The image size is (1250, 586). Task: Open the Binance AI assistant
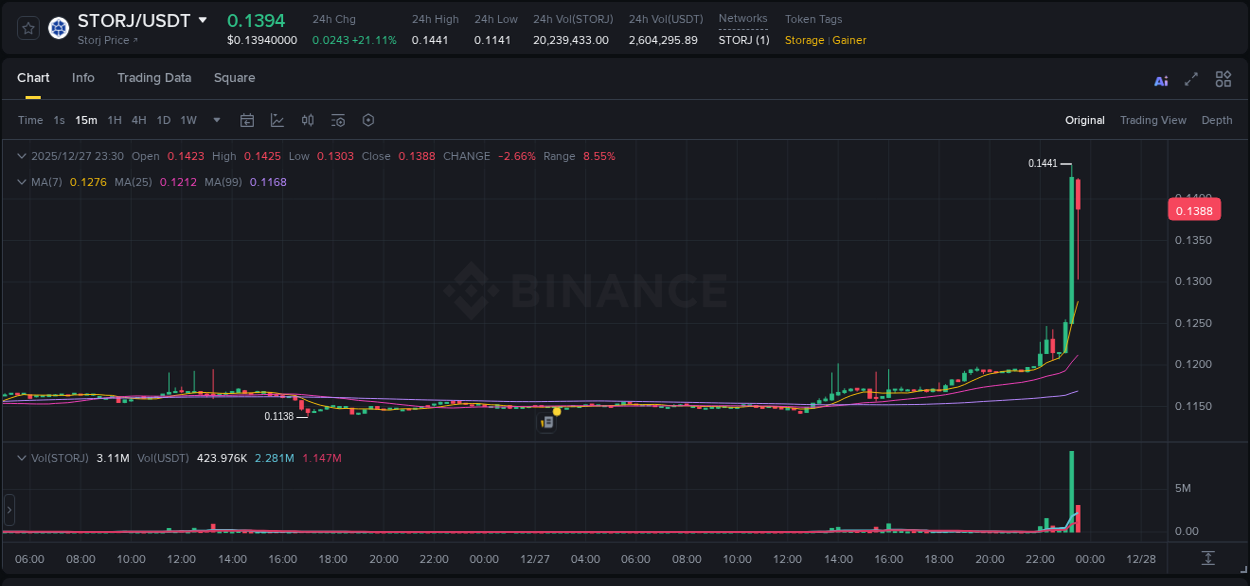(x=1161, y=79)
